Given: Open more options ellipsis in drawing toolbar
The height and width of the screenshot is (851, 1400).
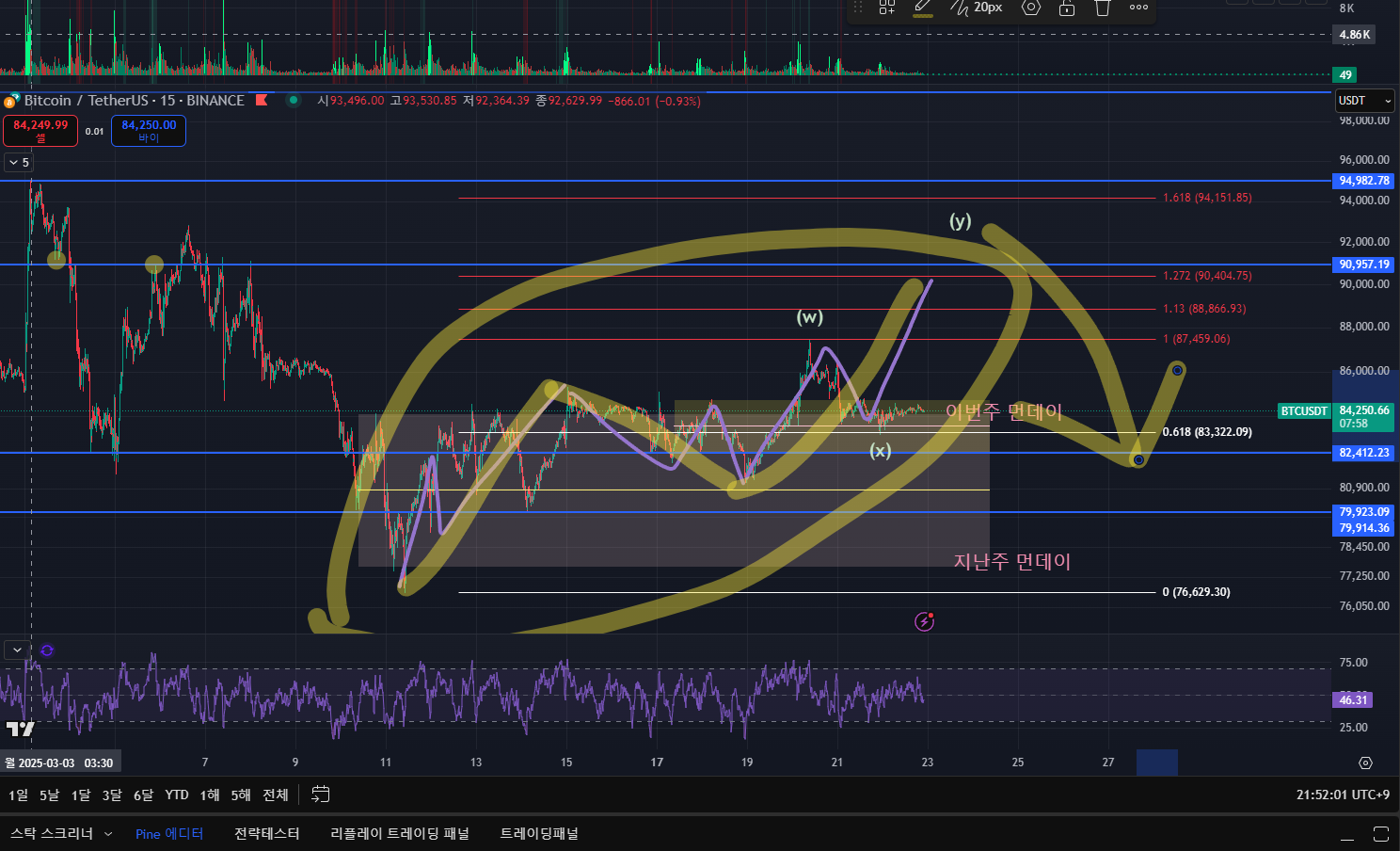Looking at the screenshot, I should 1138,8.
